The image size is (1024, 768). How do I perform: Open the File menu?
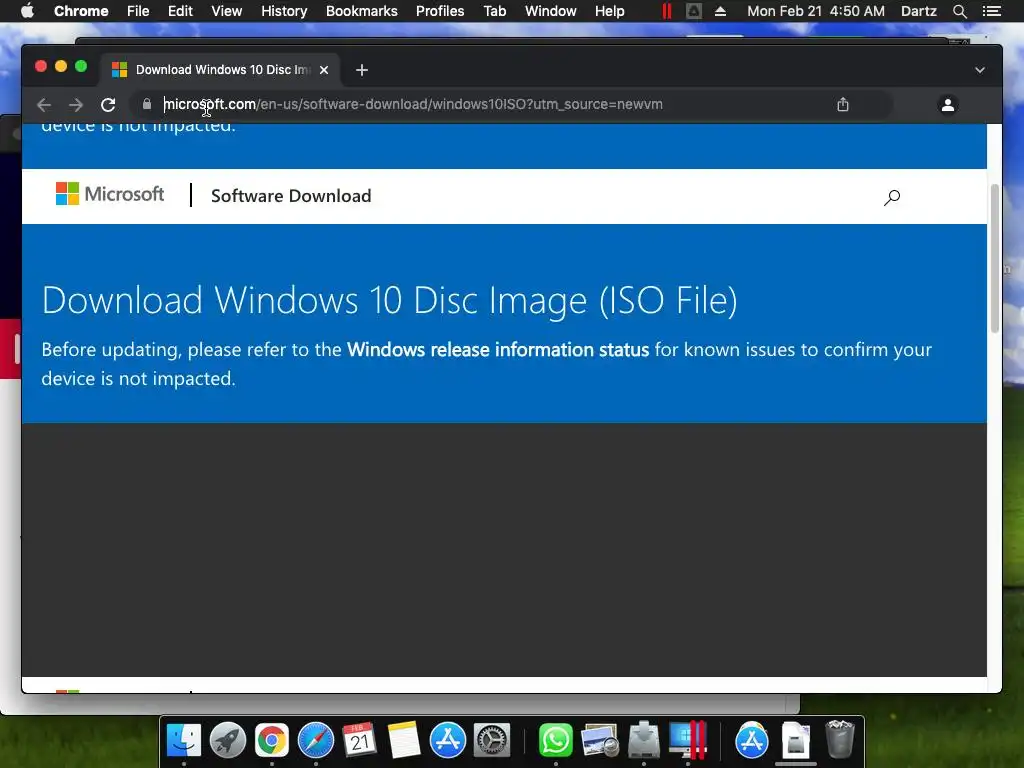[x=138, y=11]
